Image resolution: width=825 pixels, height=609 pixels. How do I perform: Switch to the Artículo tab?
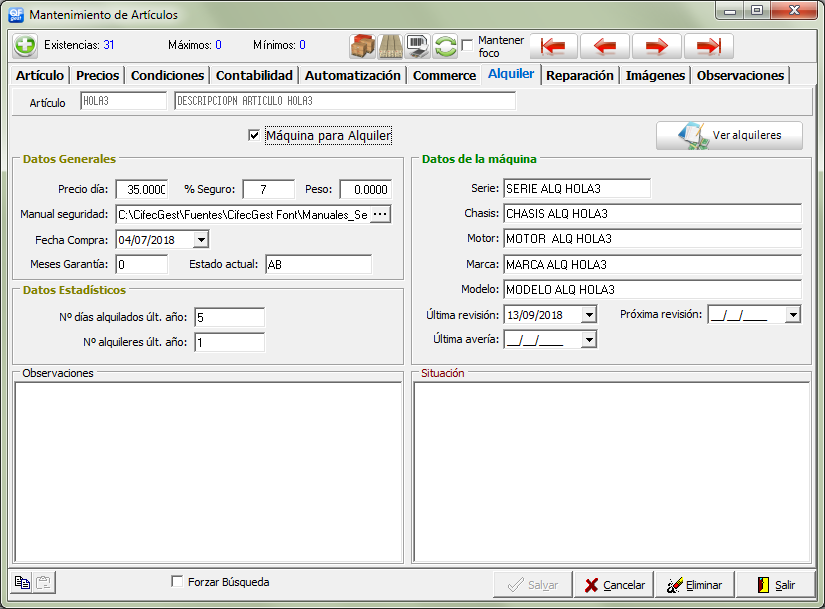[x=40, y=75]
